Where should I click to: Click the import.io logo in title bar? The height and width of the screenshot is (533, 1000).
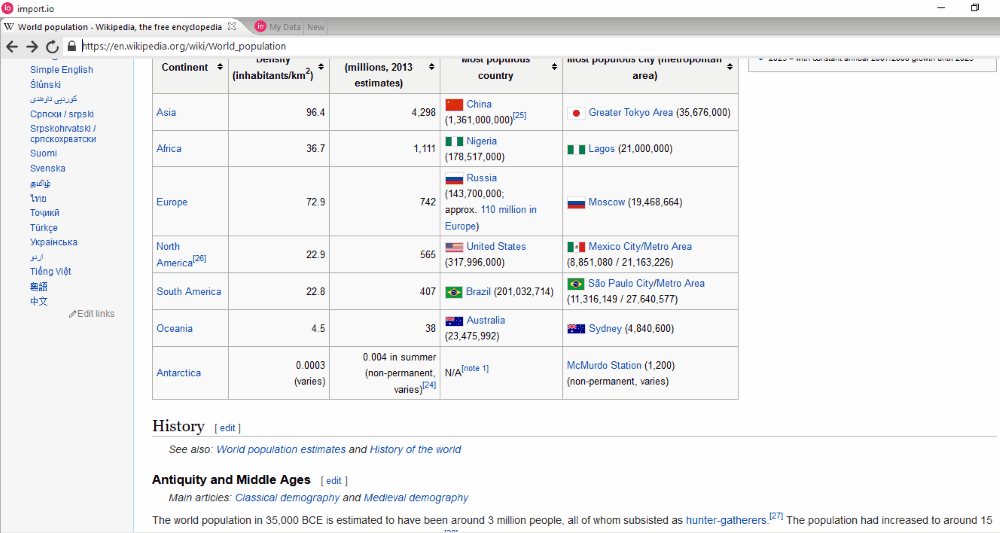(x=7, y=8)
